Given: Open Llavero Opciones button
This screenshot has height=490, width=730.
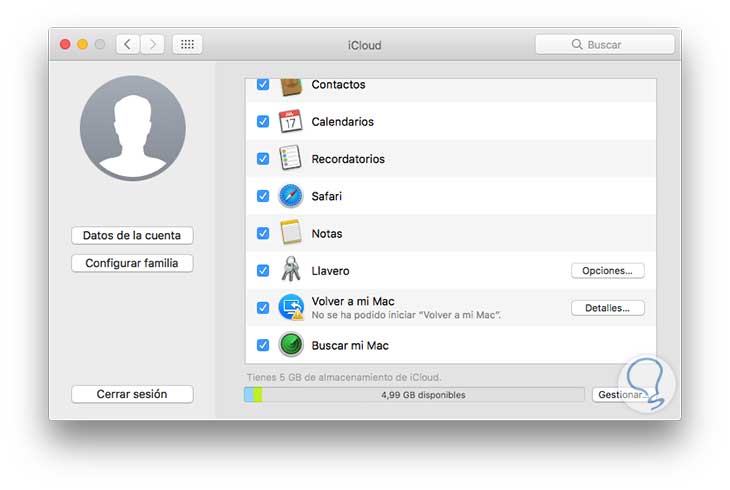Looking at the screenshot, I should [608, 271].
